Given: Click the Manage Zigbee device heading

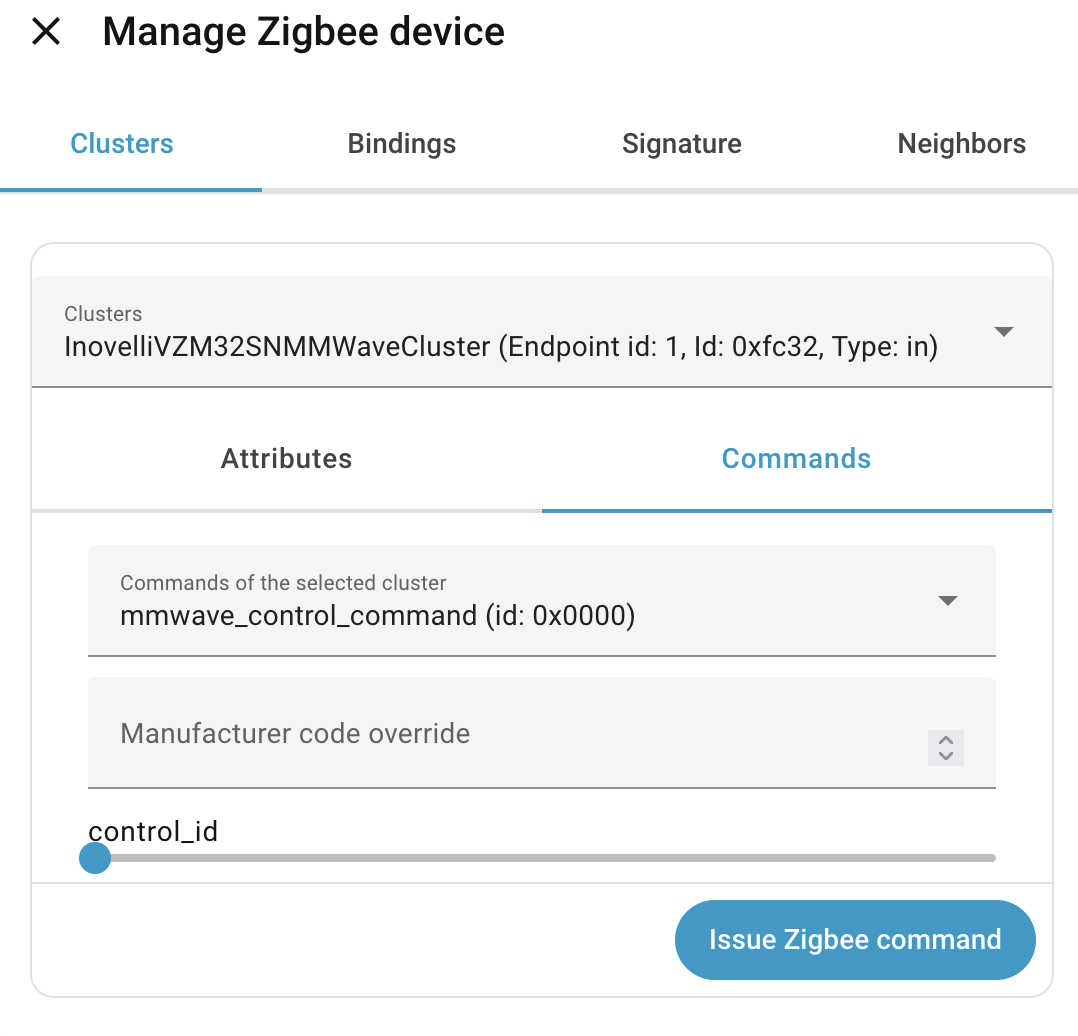Looking at the screenshot, I should (x=303, y=32).
